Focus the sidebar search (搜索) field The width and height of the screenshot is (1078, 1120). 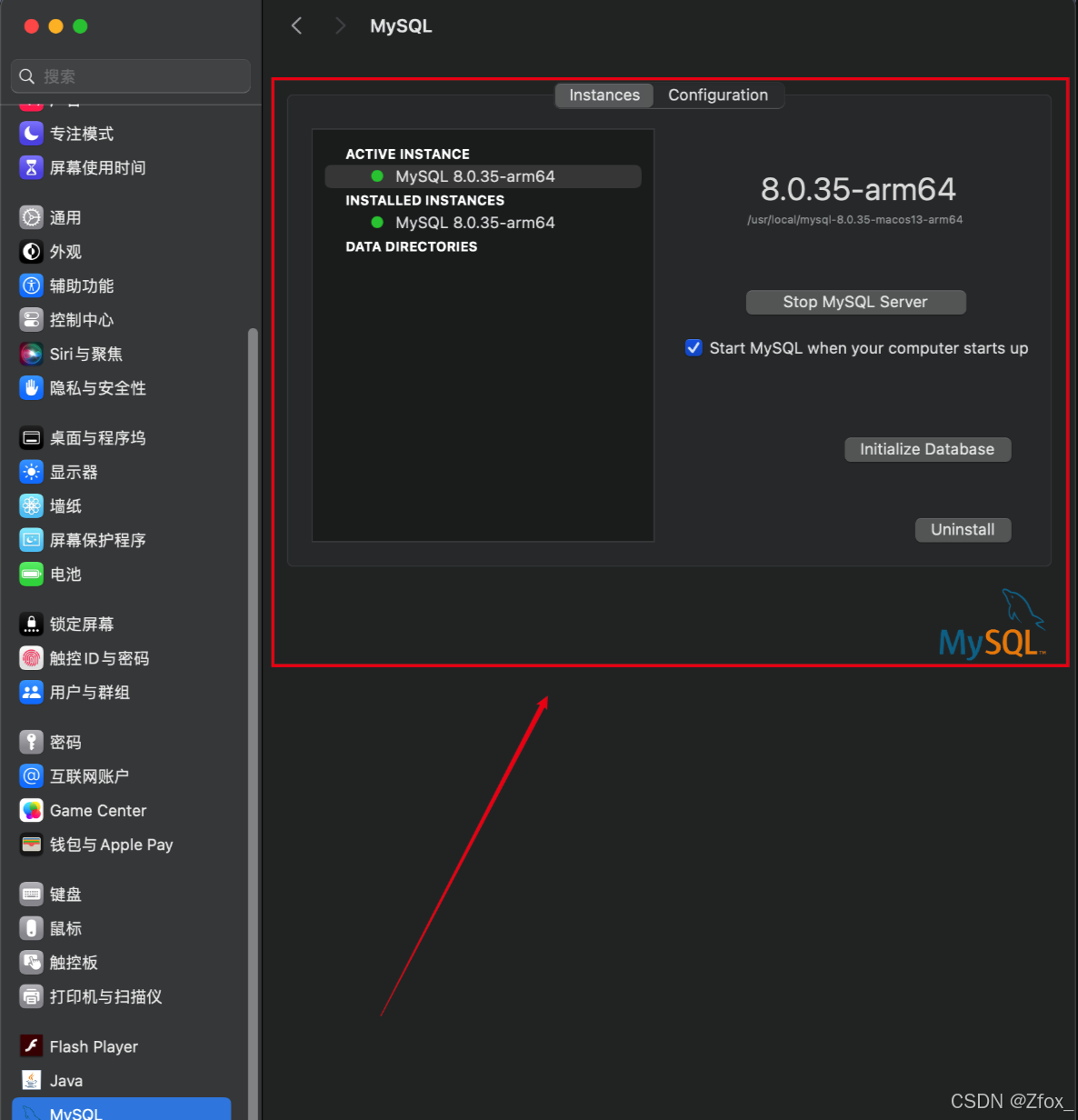click(131, 76)
